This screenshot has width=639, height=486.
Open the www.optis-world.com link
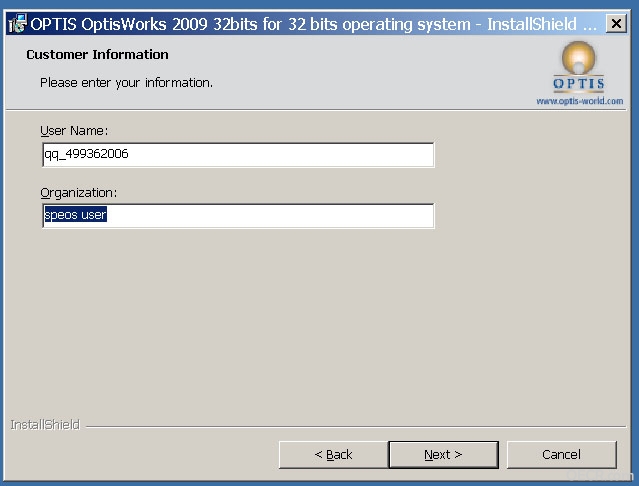tap(580, 101)
